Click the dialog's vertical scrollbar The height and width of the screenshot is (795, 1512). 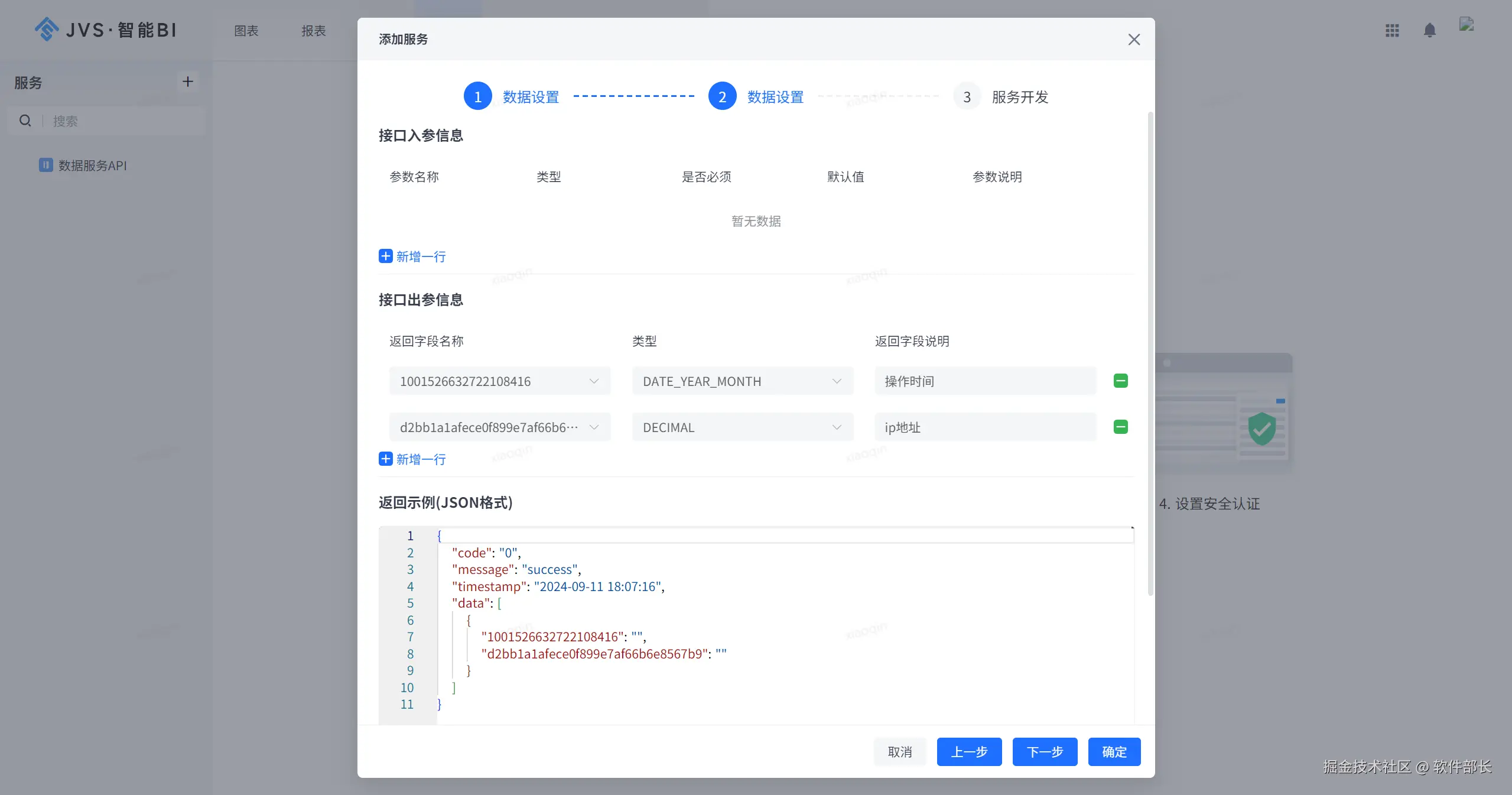1150,355
